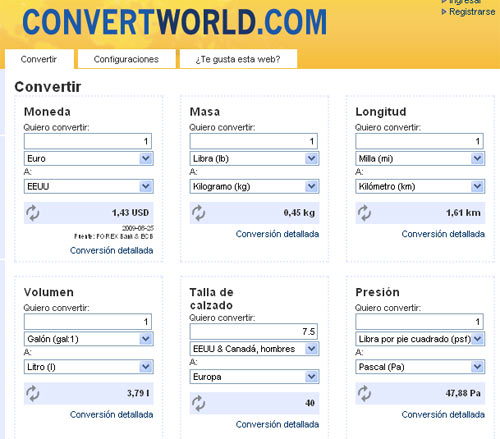Open the Galón (gal:1) unit dropdown
The width and height of the screenshot is (500, 439).
[x=88, y=339]
